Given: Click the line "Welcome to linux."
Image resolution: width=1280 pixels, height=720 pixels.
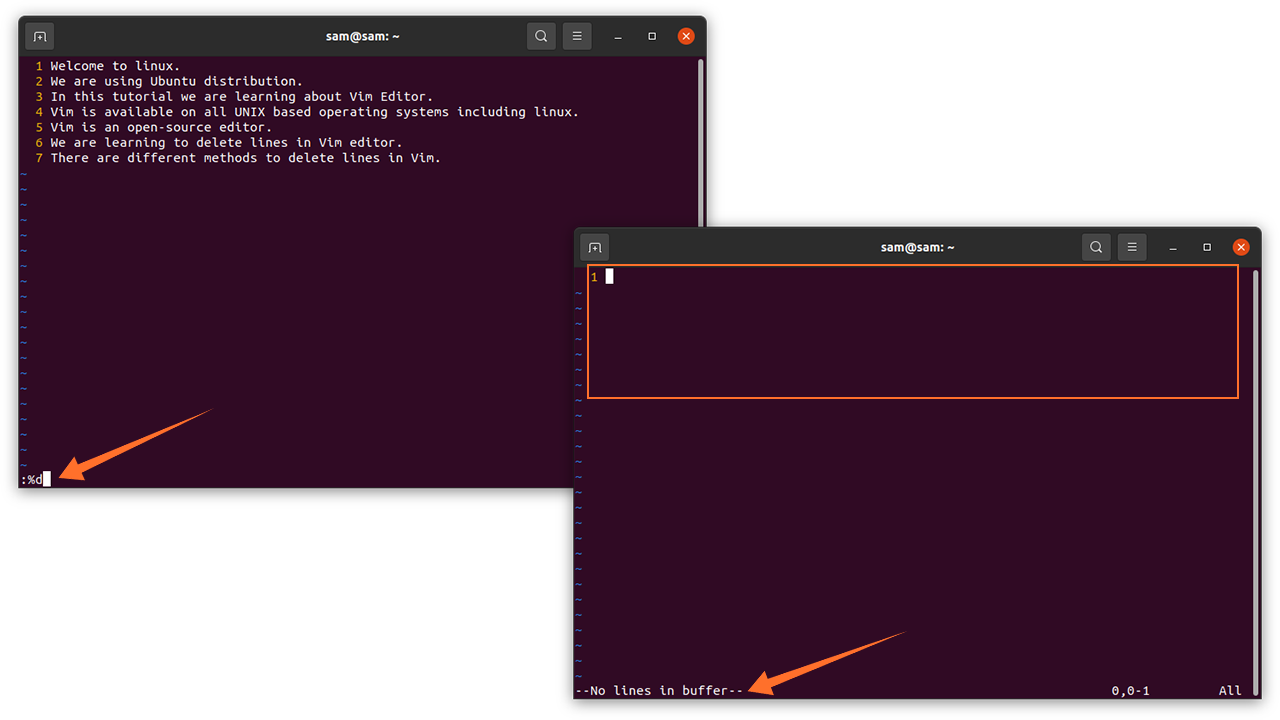Looking at the screenshot, I should click(117, 65).
